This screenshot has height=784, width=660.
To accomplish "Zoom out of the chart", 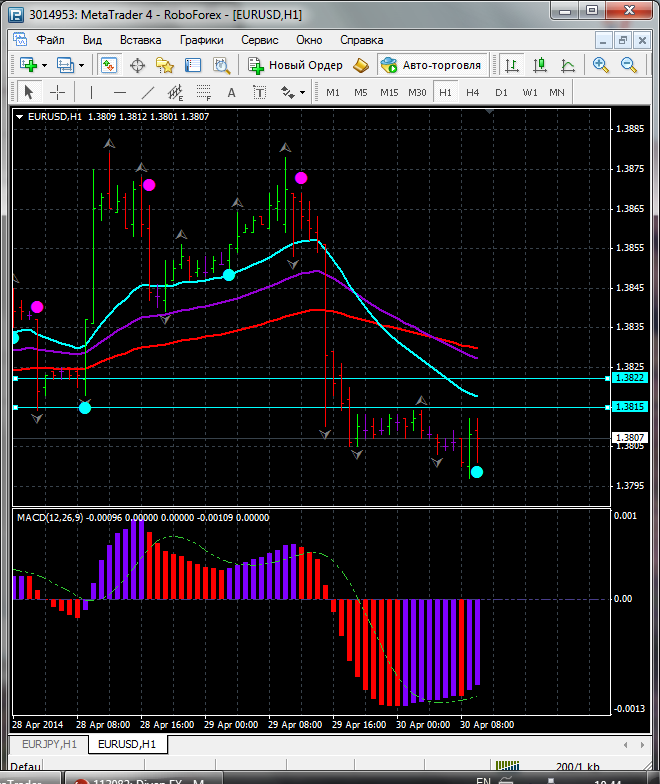I will 629,65.
